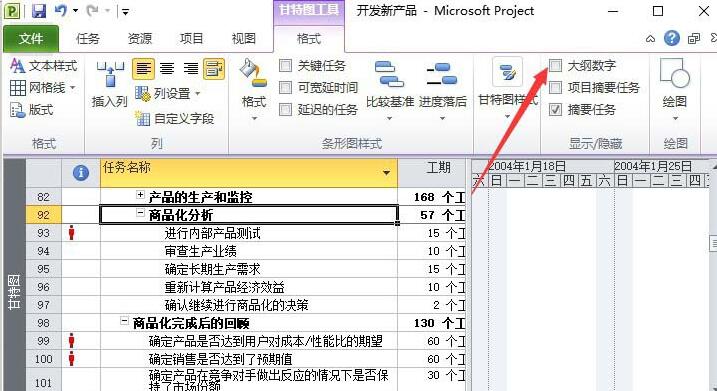Click the 自定义字段 button
717x391 pixels.
(175, 119)
